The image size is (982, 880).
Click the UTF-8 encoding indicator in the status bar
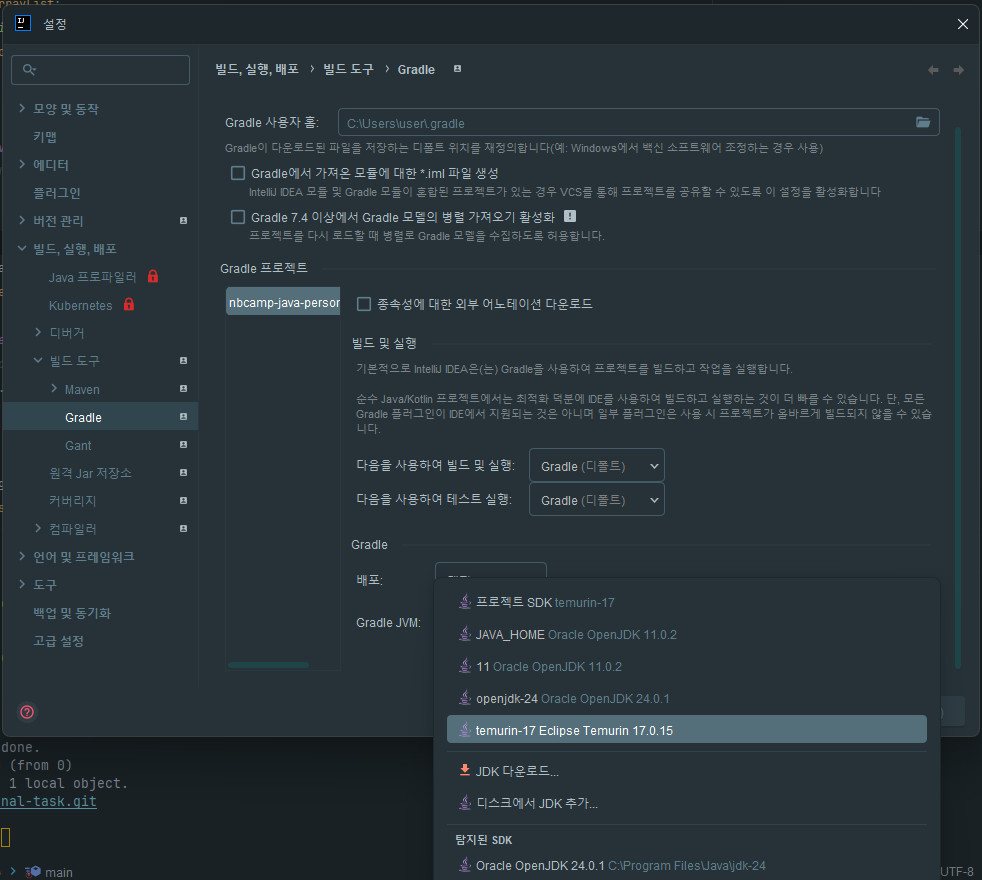[956, 871]
